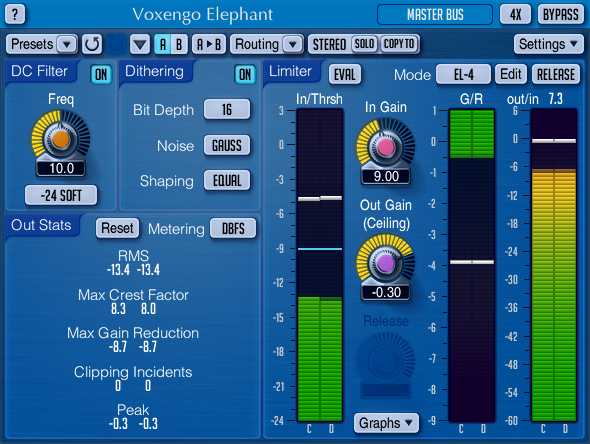Change the Bit Depth 16 selector
The height and width of the screenshot is (444, 590).
click(x=227, y=109)
